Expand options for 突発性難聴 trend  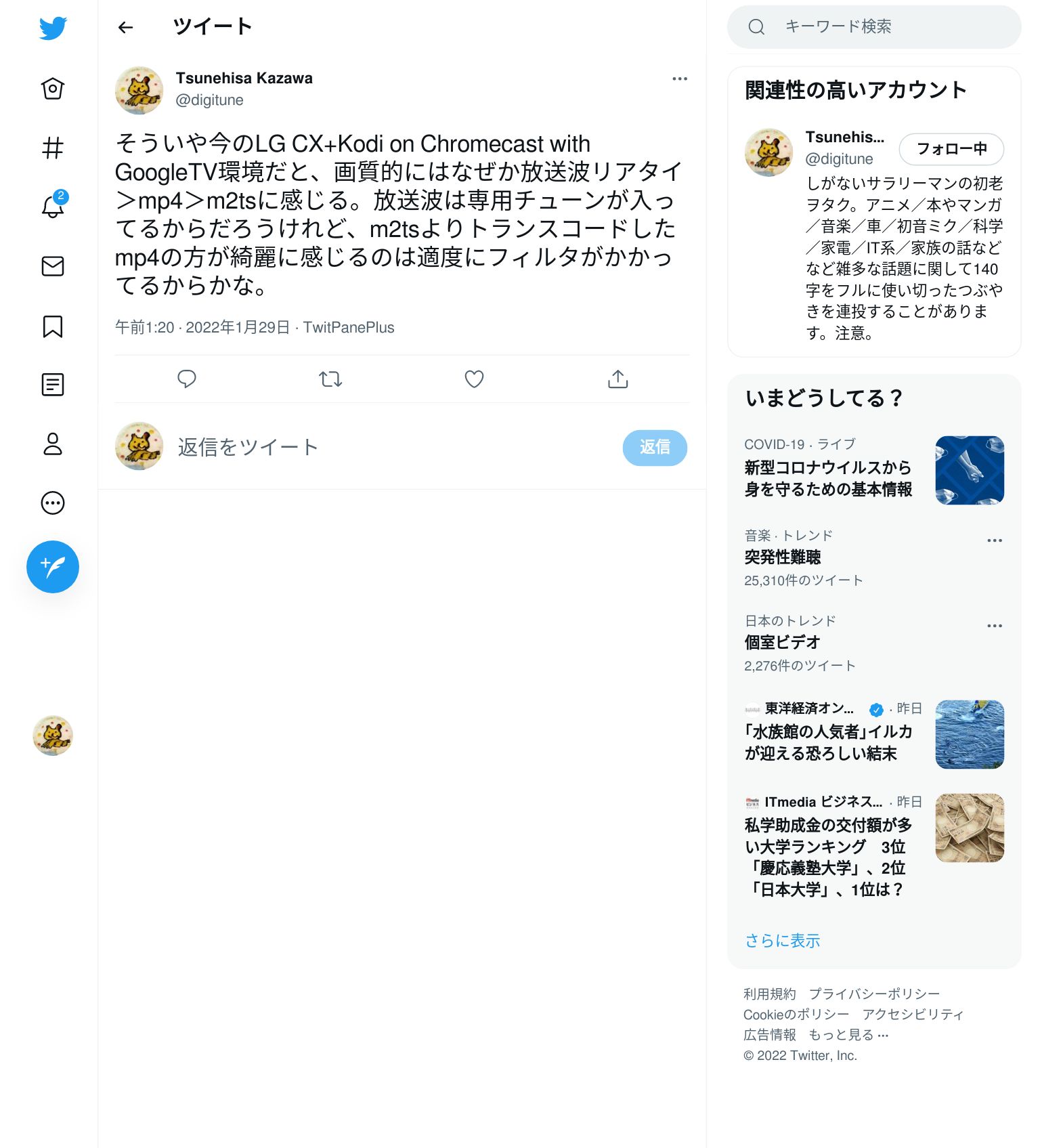tap(995, 540)
